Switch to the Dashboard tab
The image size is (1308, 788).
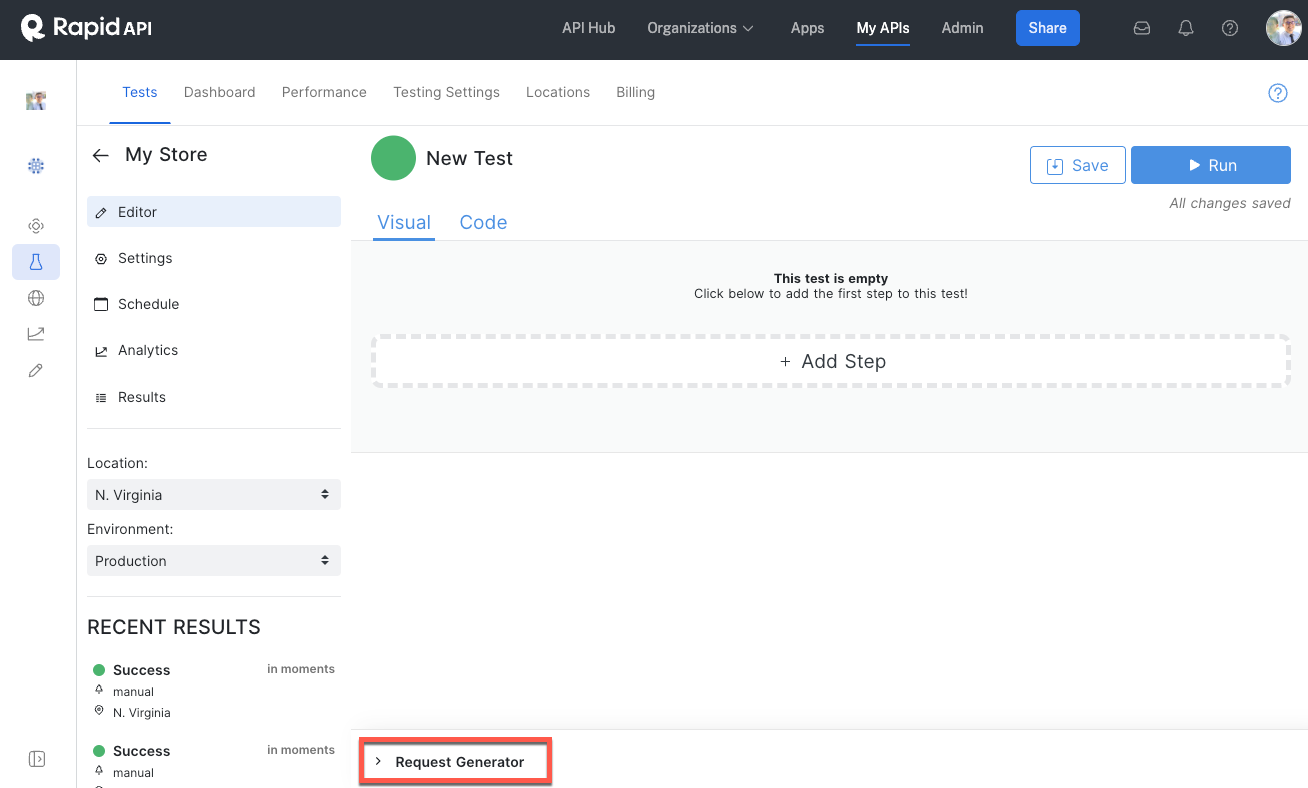[x=220, y=92]
